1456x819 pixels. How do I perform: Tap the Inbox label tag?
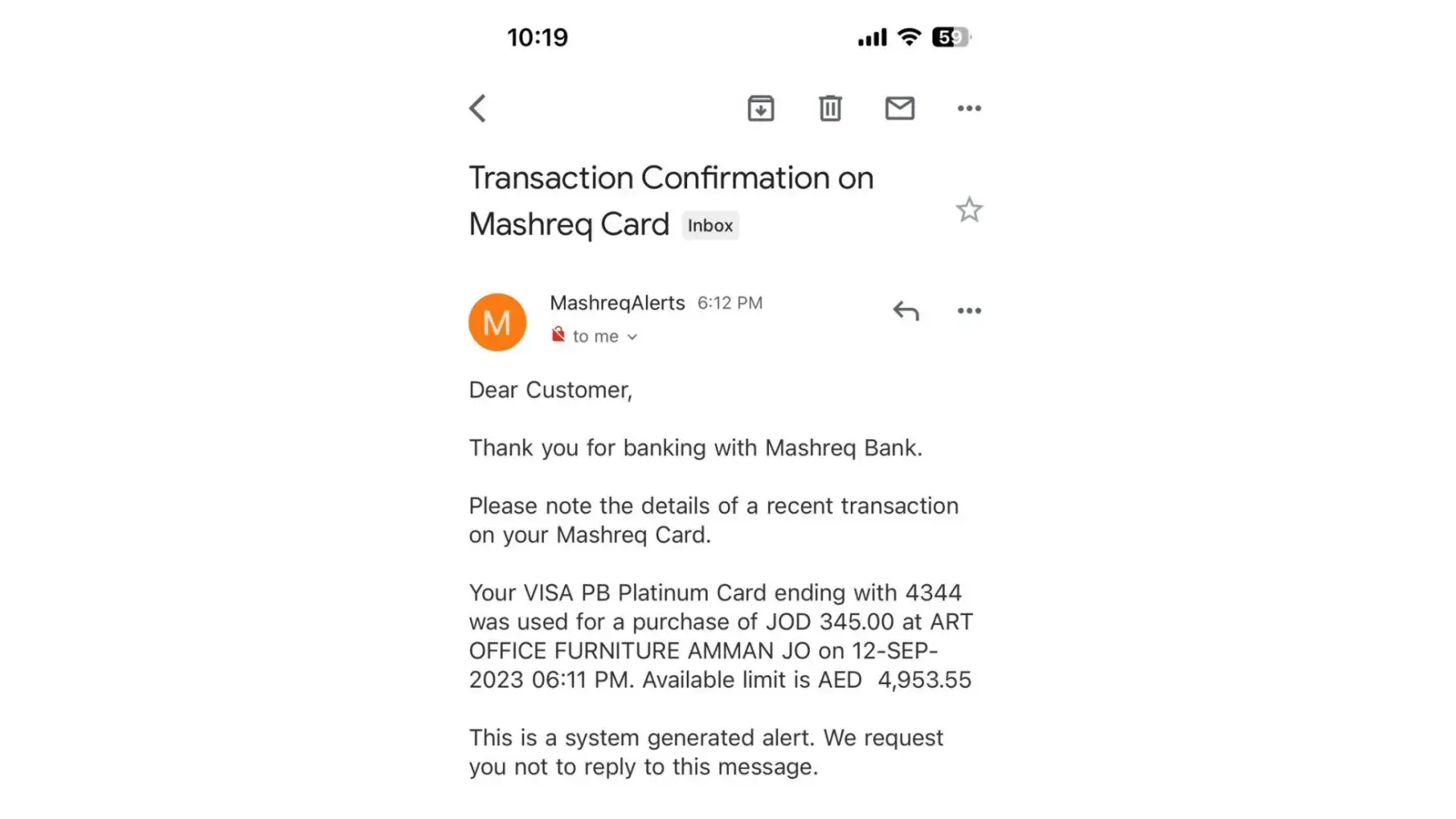(710, 225)
